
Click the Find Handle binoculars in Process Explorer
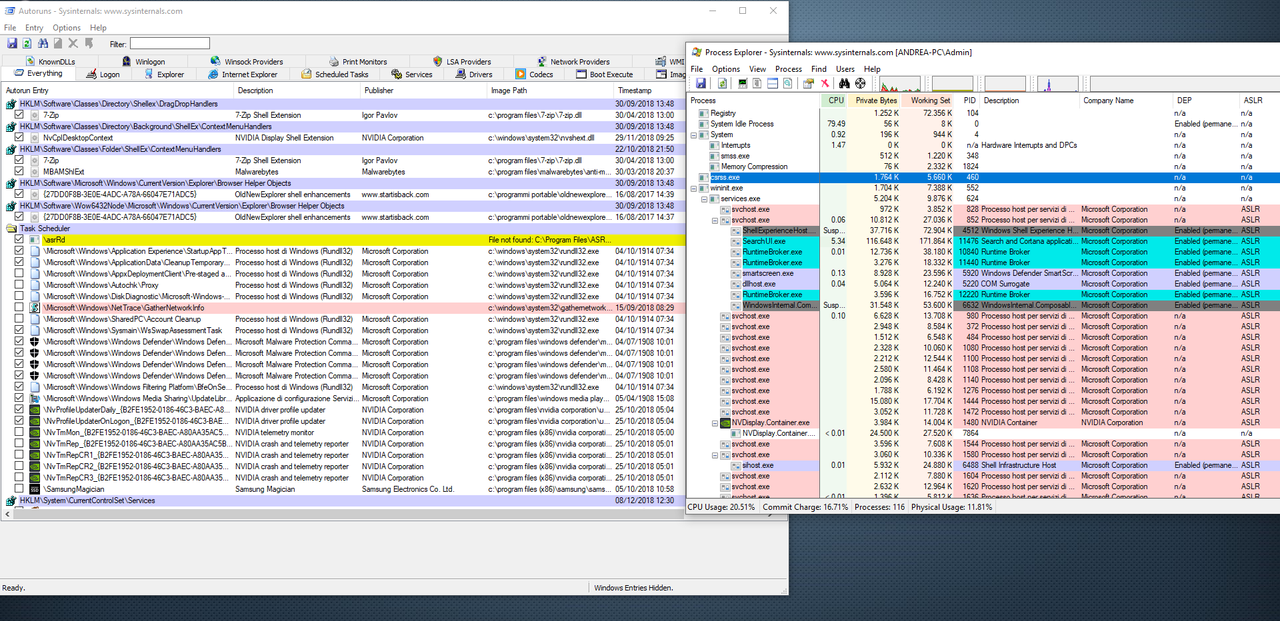(844, 83)
